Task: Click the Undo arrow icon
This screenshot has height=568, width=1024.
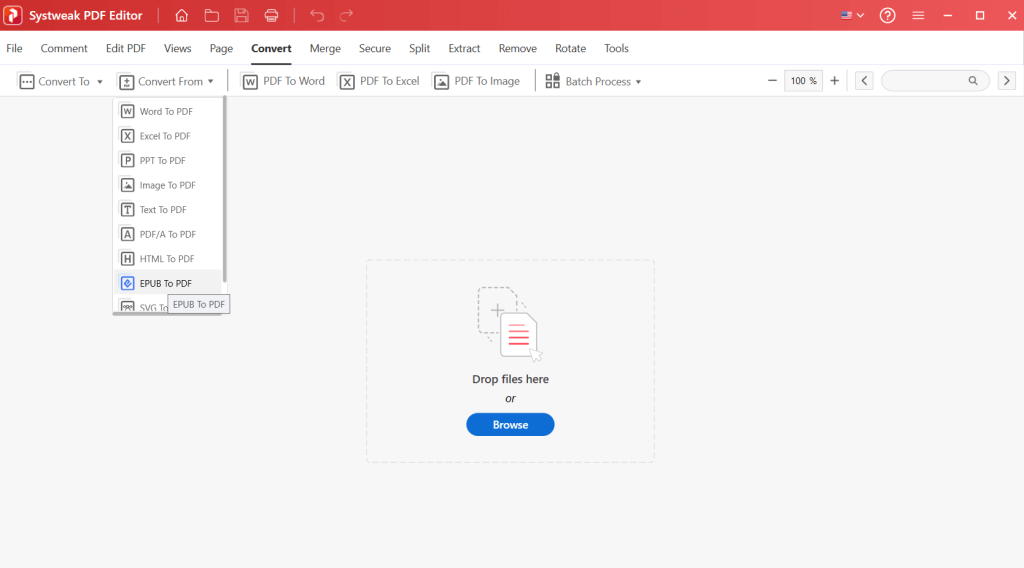Action: point(317,16)
